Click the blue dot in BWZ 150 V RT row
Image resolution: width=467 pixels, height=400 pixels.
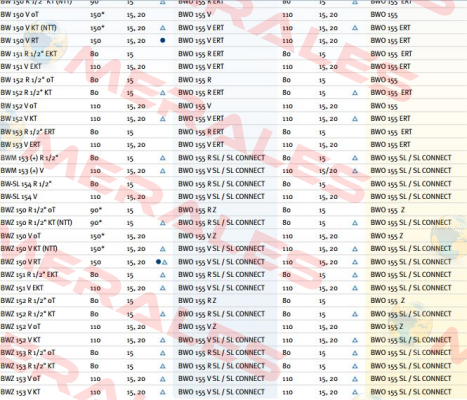[x=158, y=262]
